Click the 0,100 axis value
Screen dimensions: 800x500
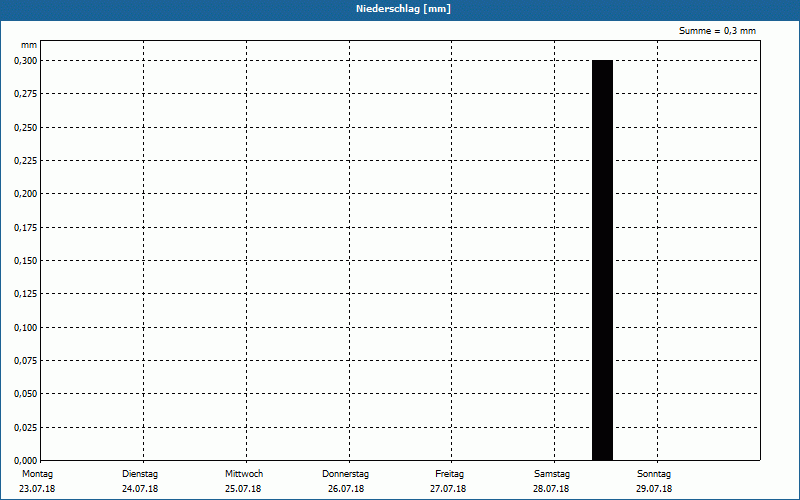point(26,328)
